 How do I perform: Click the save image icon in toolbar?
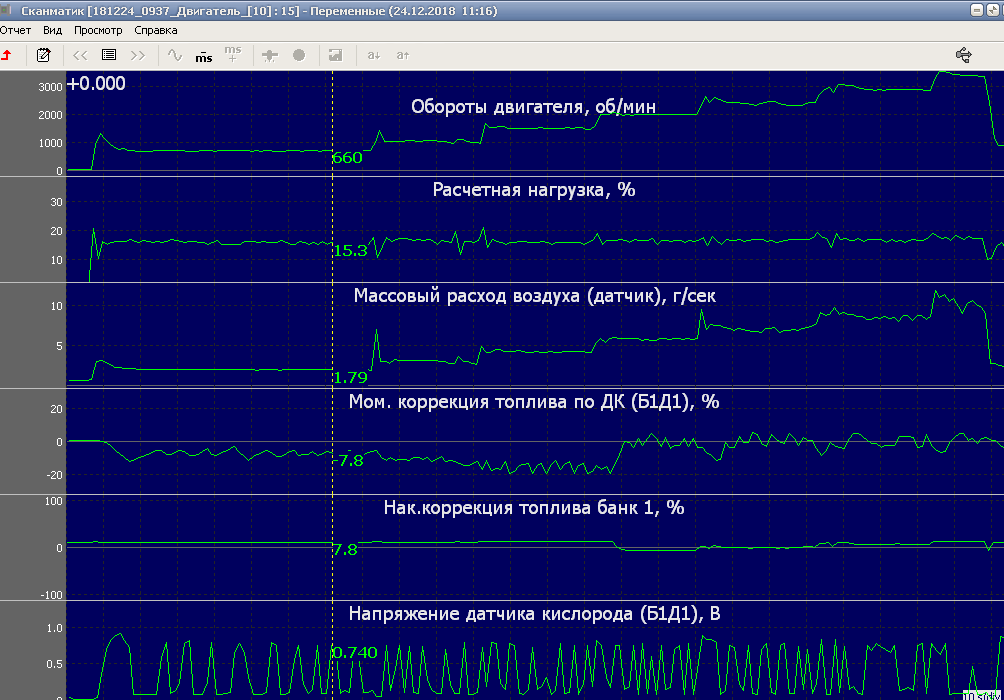pyautogui.click(x=335, y=55)
